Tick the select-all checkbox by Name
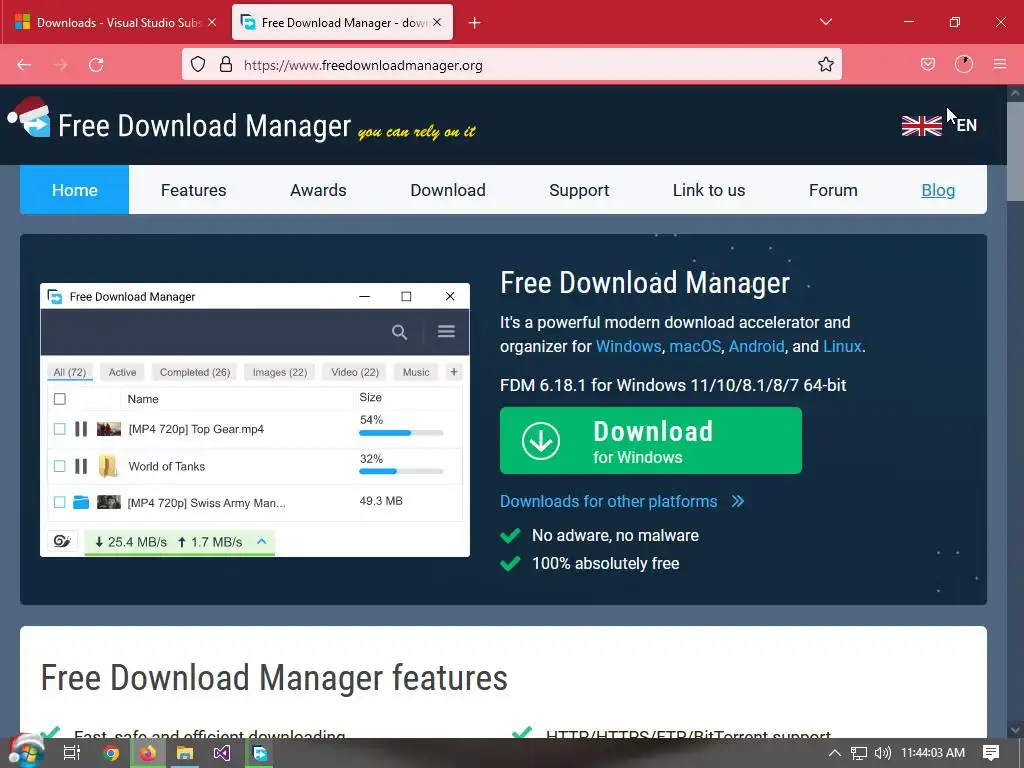 tap(59, 399)
